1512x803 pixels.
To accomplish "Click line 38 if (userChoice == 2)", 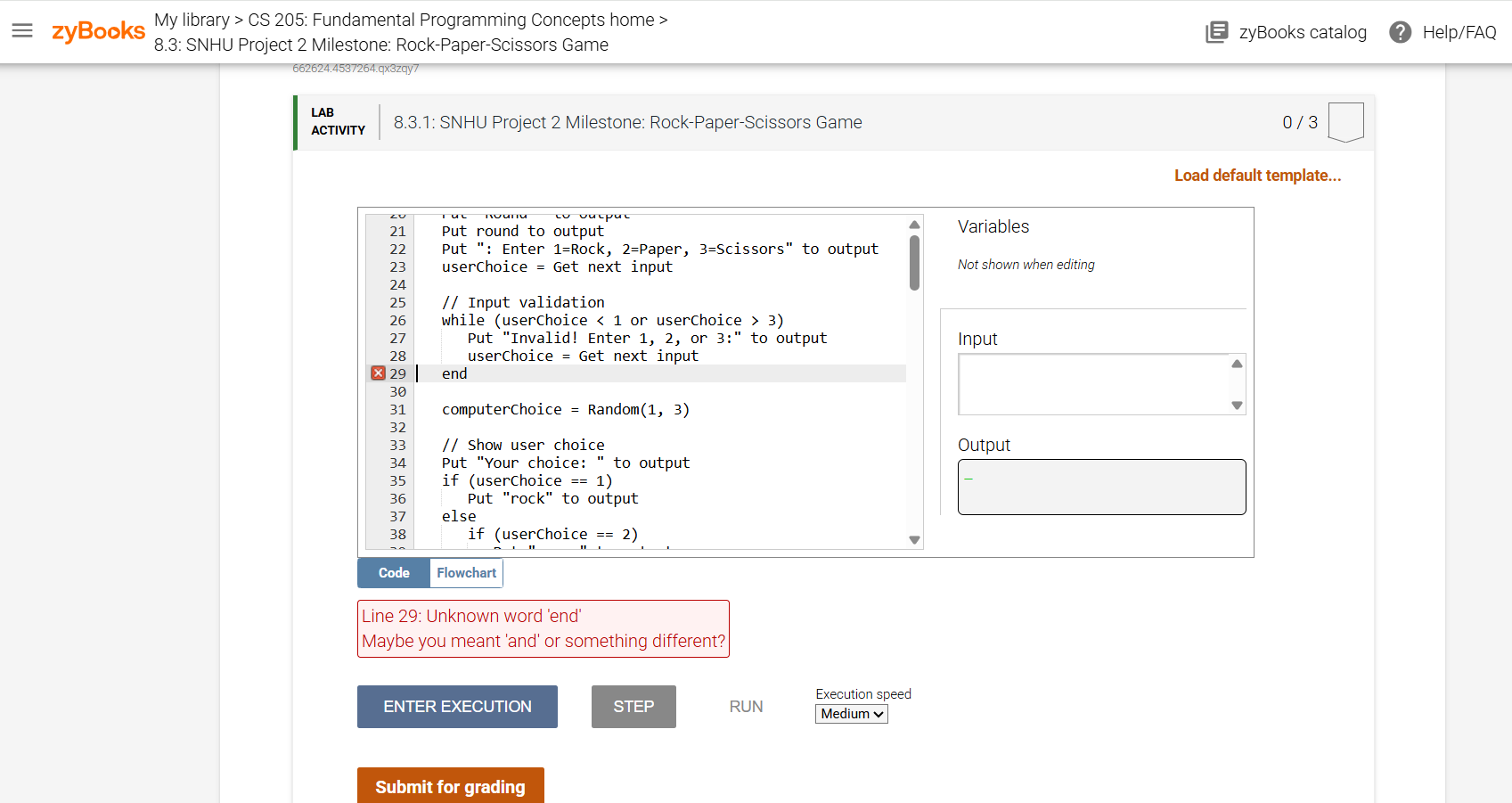I will pyautogui.click(x=552, y=534).
